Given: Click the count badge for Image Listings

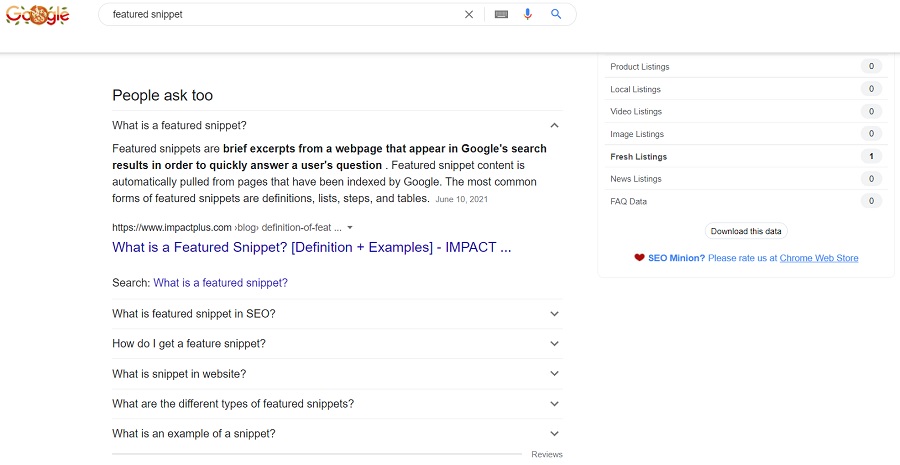Looking at the screenshot, I should [871, 134].
